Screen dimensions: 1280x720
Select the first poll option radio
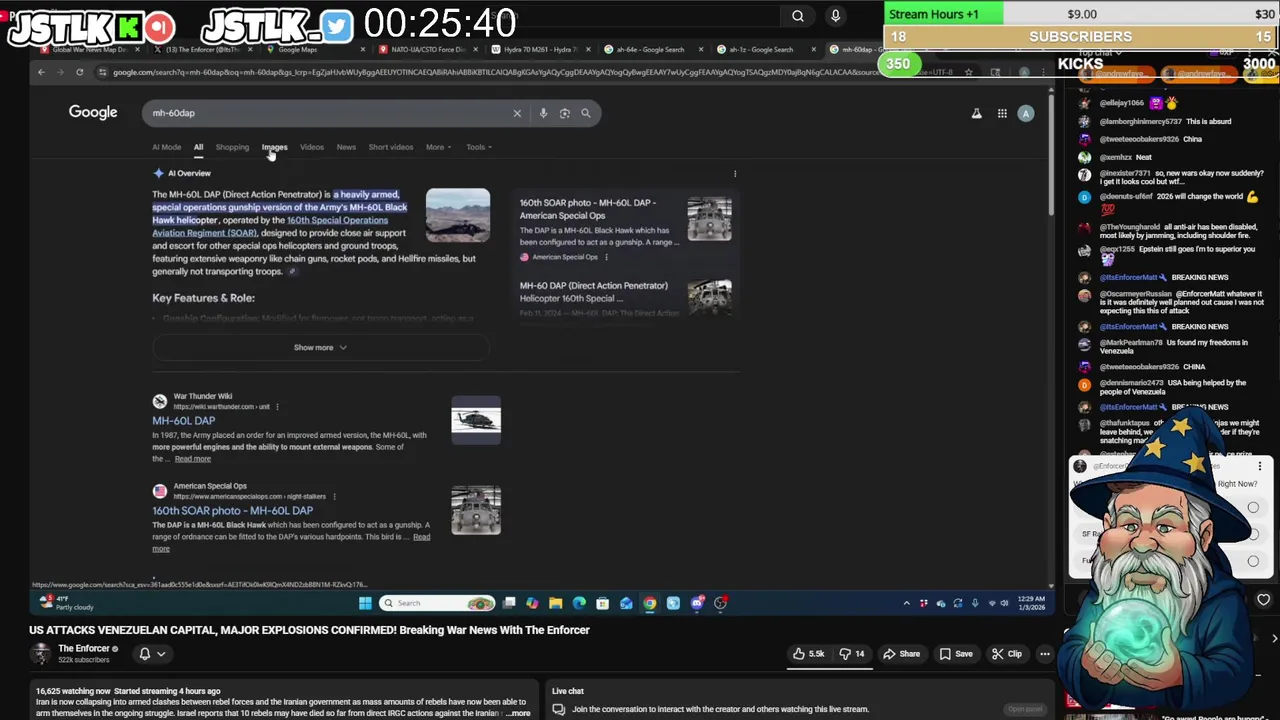click(x=1253, y=508)
